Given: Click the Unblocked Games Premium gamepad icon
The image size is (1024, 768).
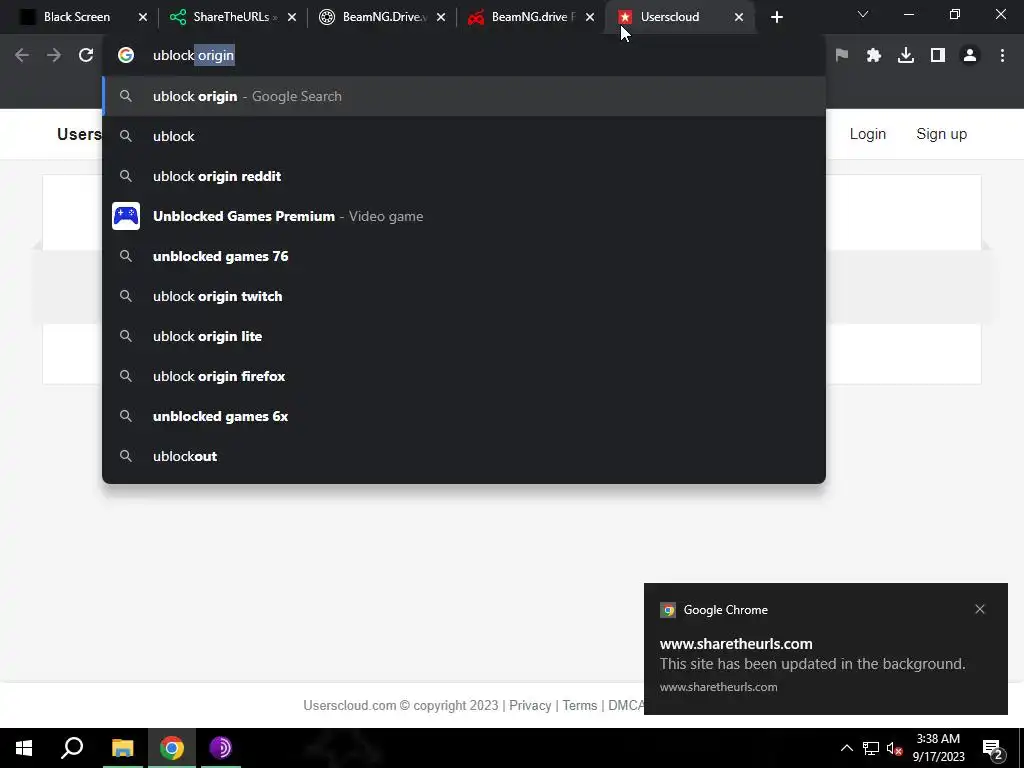Looking at the screenshot, I should click(x=126, y=216).
